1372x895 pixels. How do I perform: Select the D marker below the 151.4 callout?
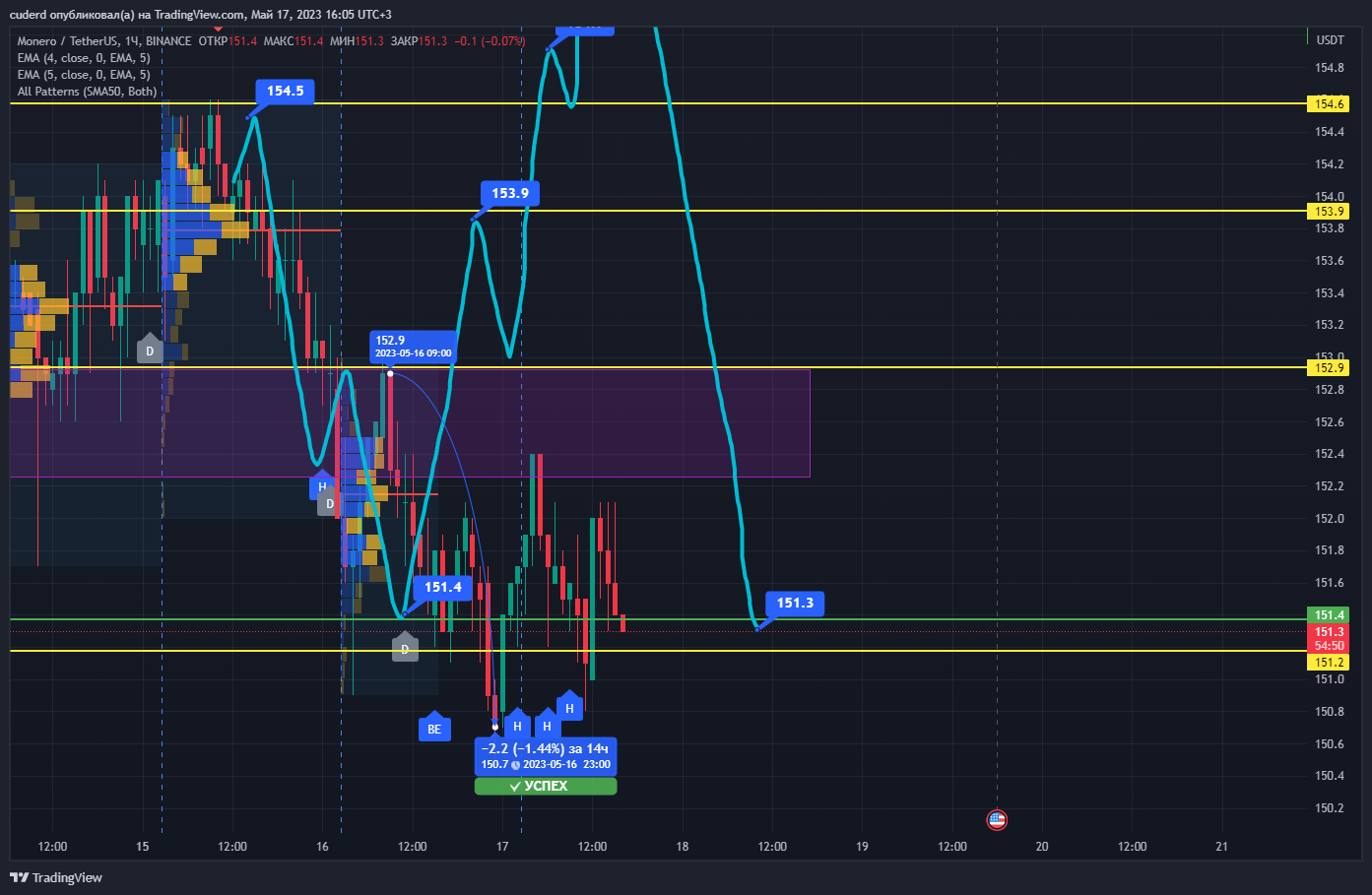pyautogui.click(x=405, y=647)
